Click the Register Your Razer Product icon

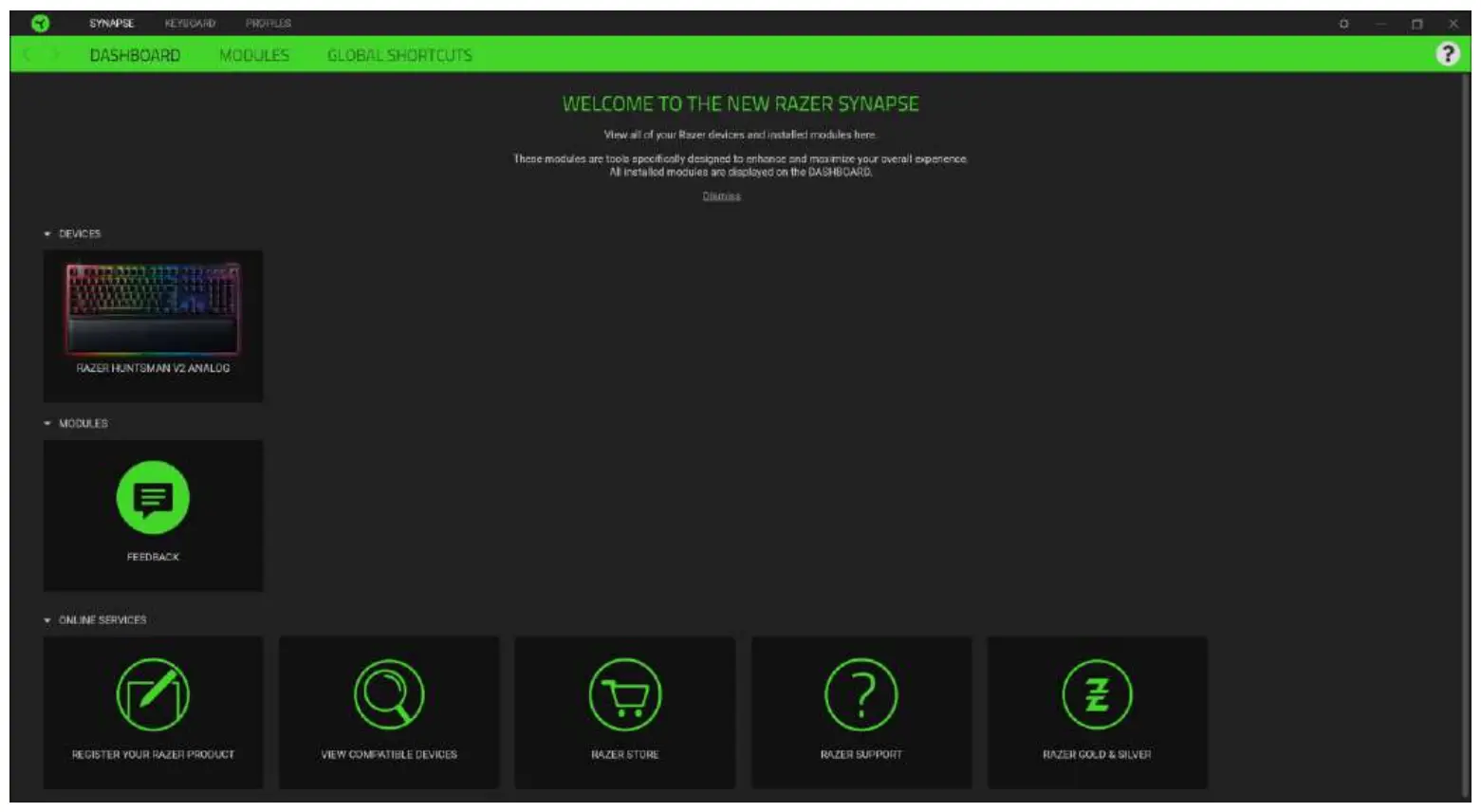pyautogui.click(x=153, y=697)
